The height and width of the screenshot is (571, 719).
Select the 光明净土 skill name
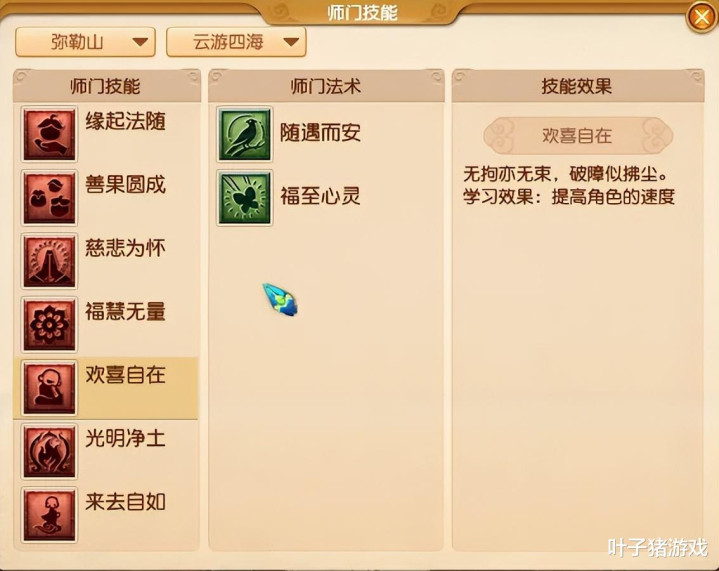[x=125, y=438]
